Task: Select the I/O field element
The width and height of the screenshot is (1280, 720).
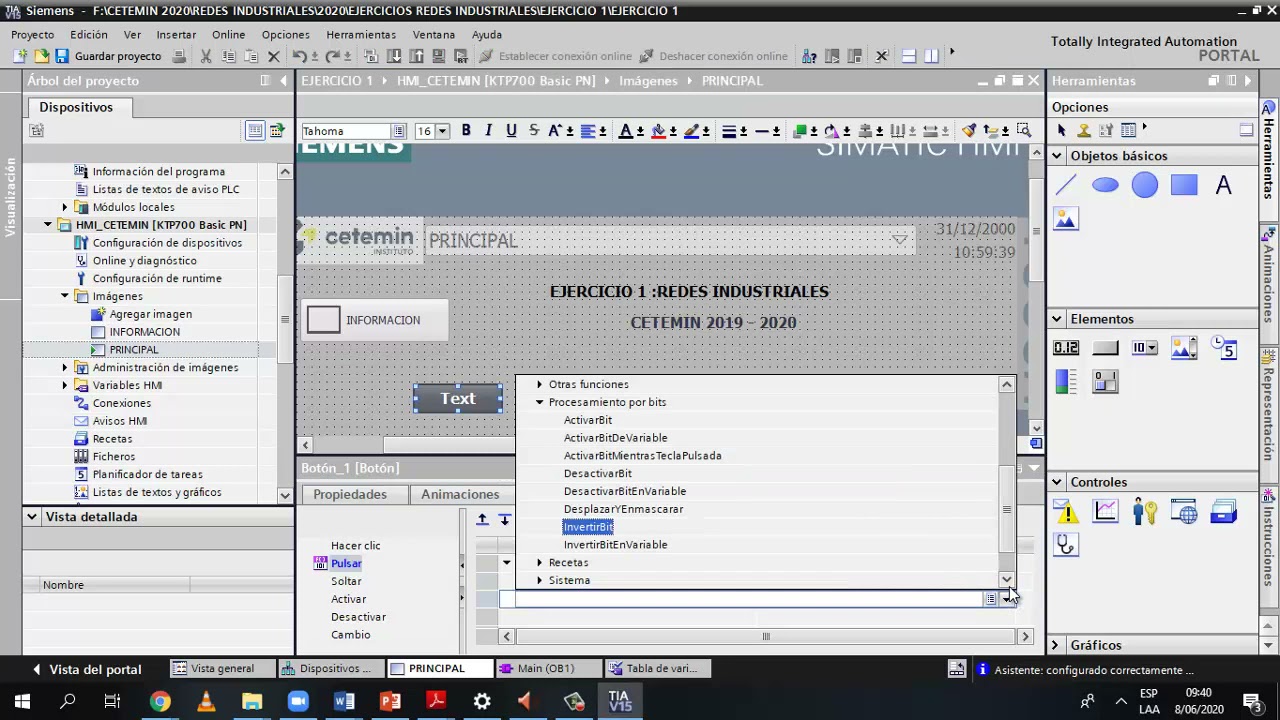Action: [x=1066, y=348]
